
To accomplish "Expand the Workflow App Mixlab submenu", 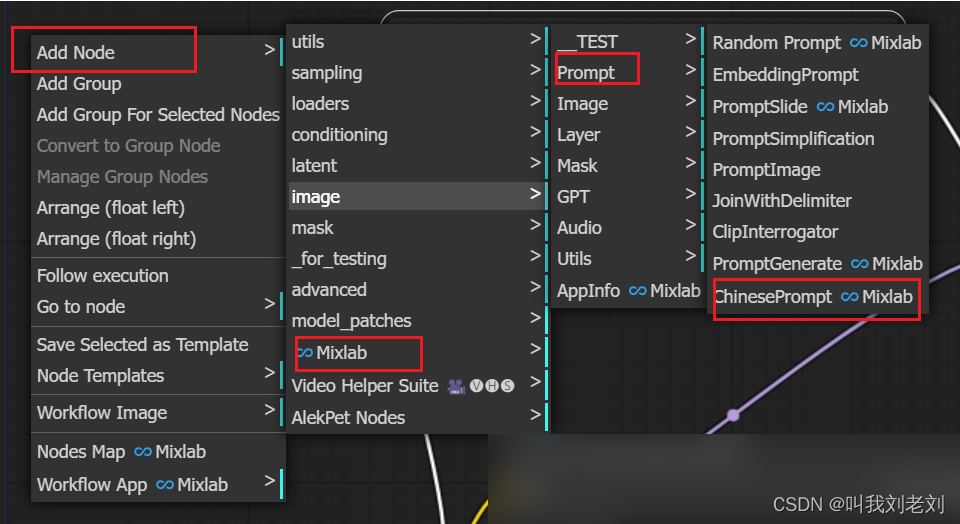I will (x=158, y=484).
